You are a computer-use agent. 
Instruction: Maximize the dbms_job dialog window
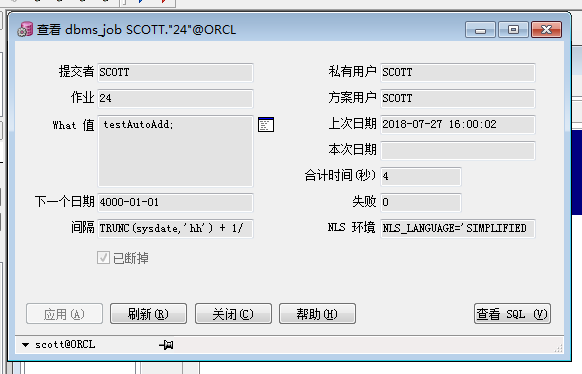coord(513,30)
